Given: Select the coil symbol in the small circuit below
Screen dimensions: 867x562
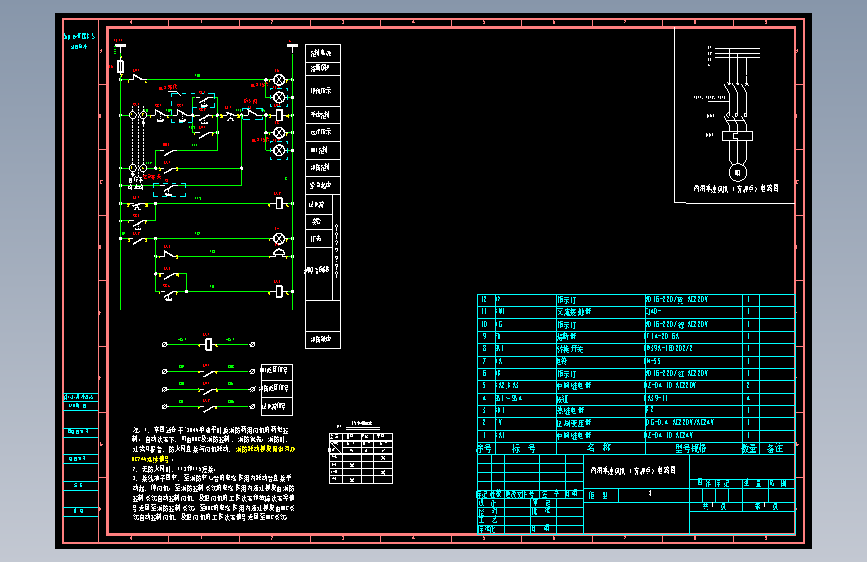Looking at the screenshot, I should 208,345.
